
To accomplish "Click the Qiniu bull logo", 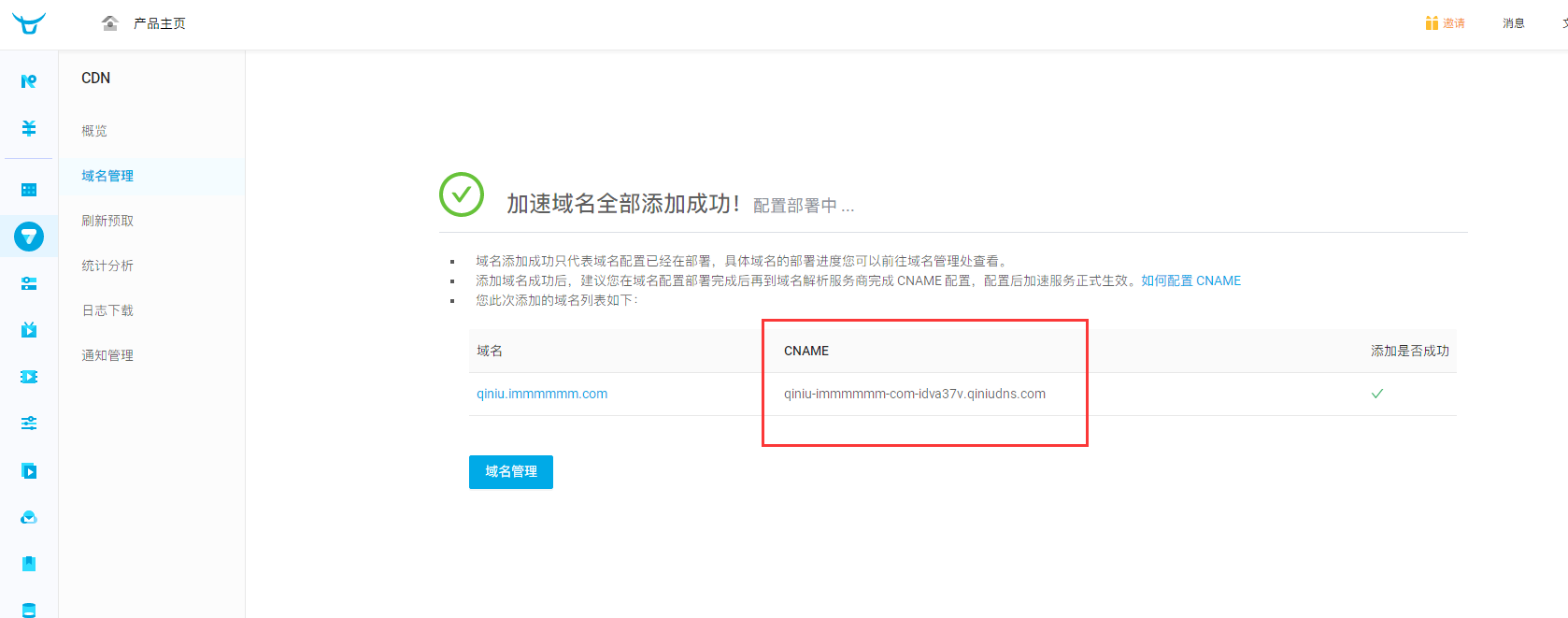I will pyautogui.click(x=29, y=22).
